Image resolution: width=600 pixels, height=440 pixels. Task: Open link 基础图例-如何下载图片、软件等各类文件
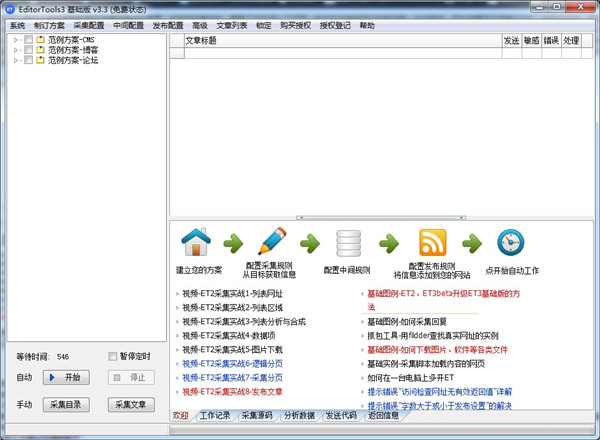(437, 350)
